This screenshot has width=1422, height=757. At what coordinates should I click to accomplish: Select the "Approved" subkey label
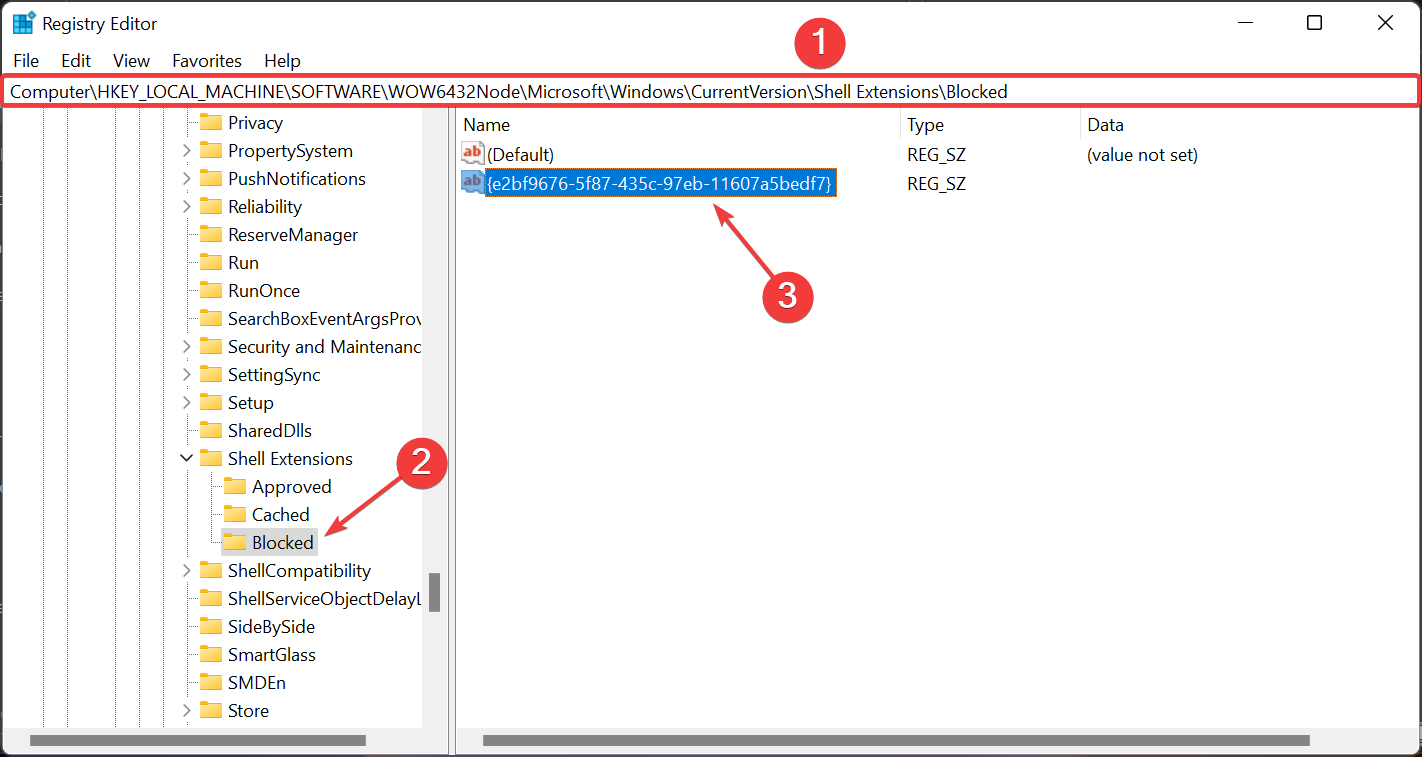point(291,487)
